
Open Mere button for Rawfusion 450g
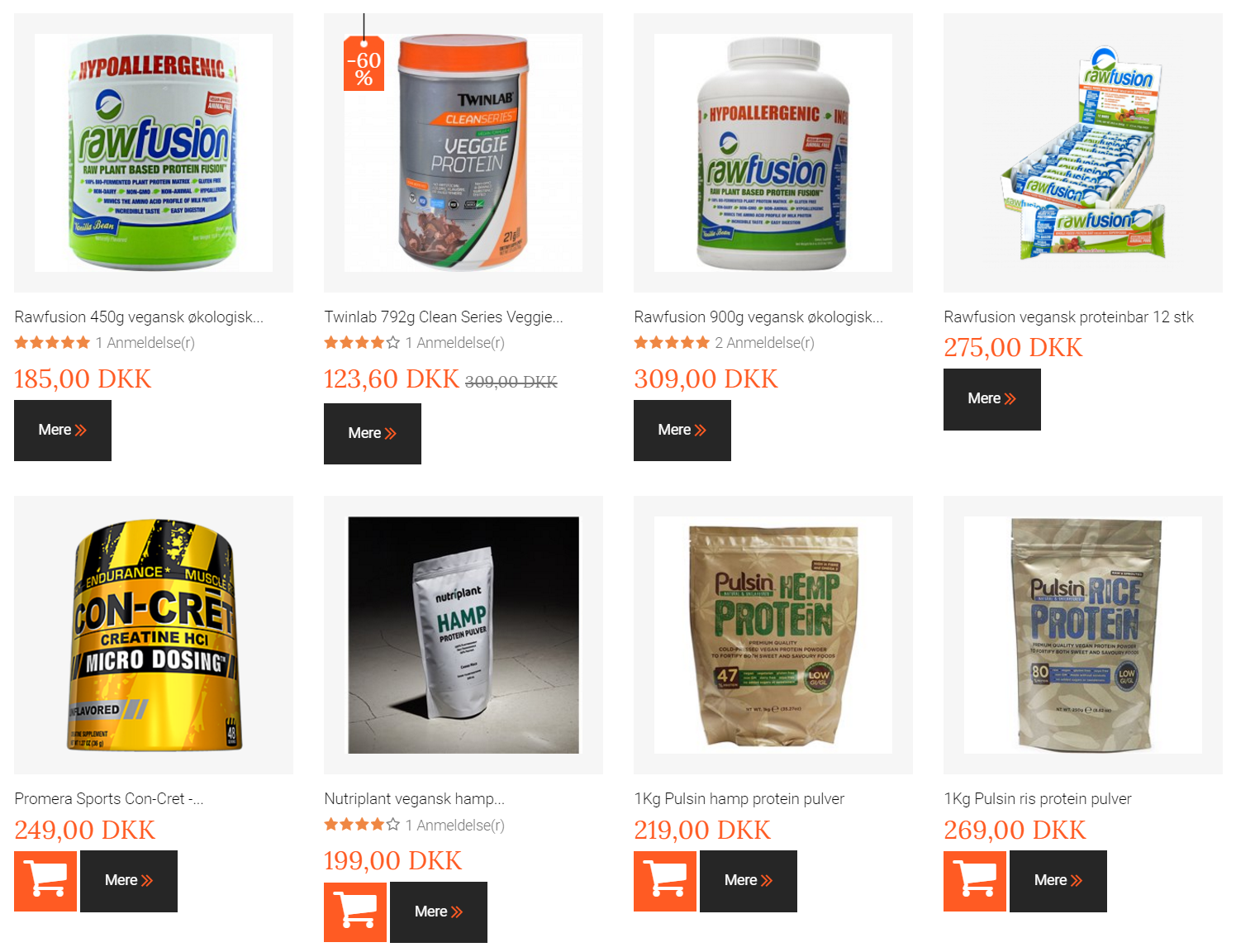[63, 431]
